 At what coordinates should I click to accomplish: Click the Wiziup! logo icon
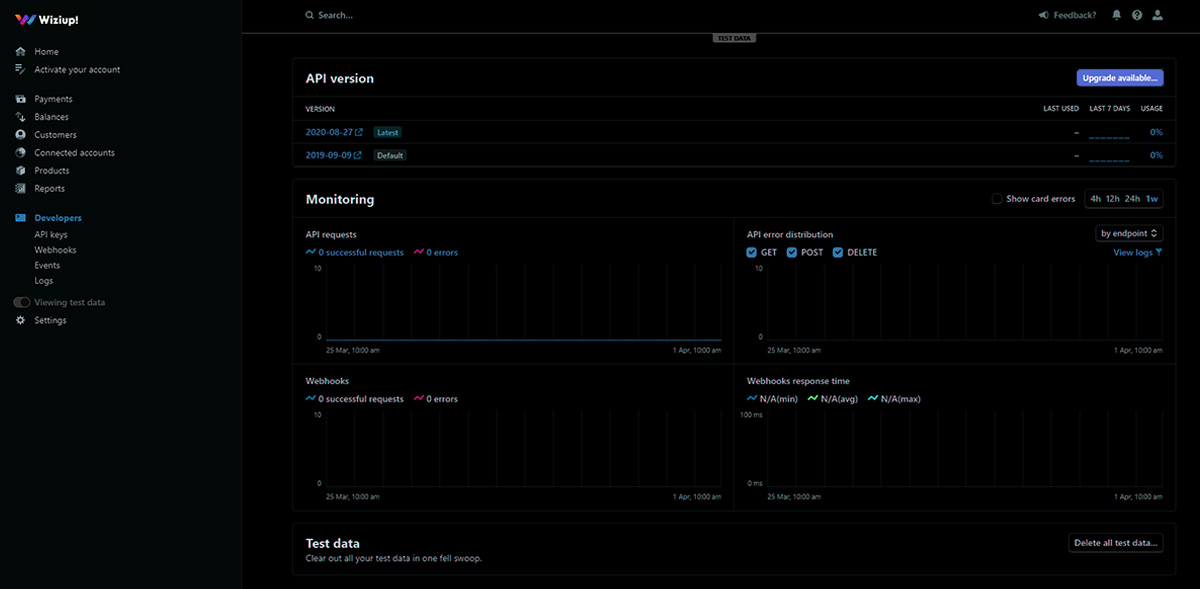pyautogui.click(x=26, y=19)
